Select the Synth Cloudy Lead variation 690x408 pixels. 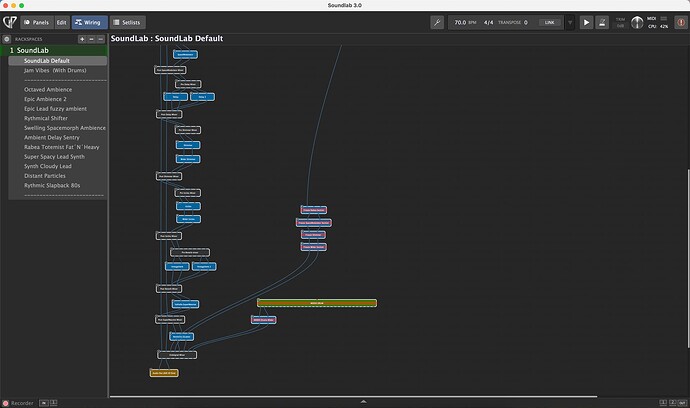[58, 166]
